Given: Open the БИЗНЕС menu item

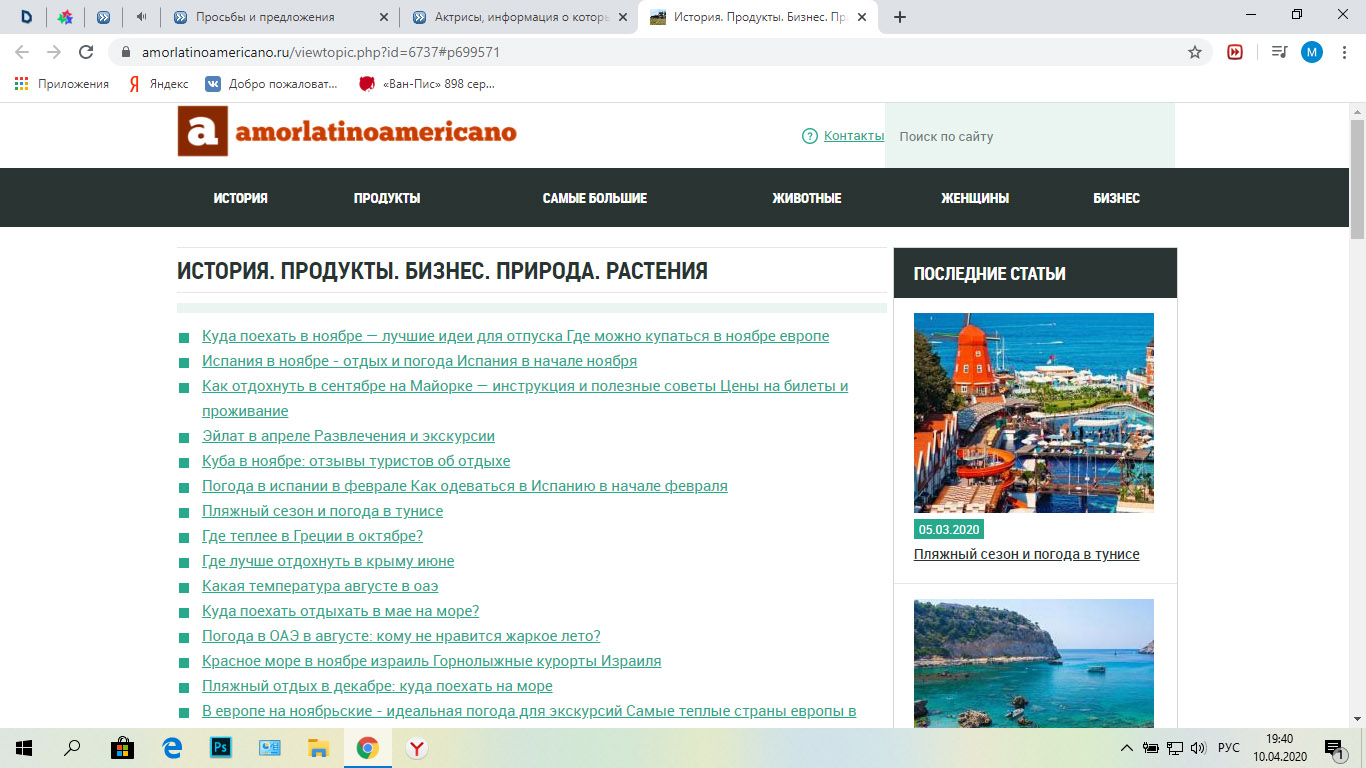Looking at the screenshot, I should 1117,198.
